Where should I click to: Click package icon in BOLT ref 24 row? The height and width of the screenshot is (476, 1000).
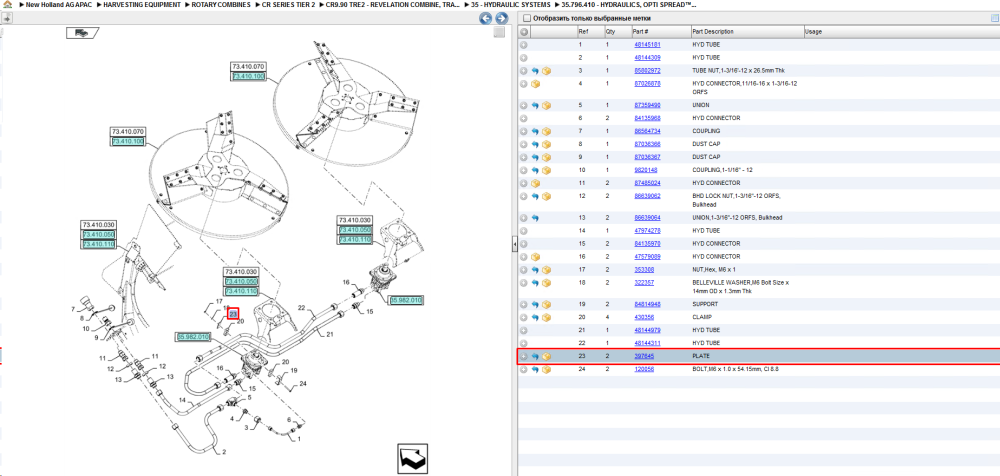547,369
